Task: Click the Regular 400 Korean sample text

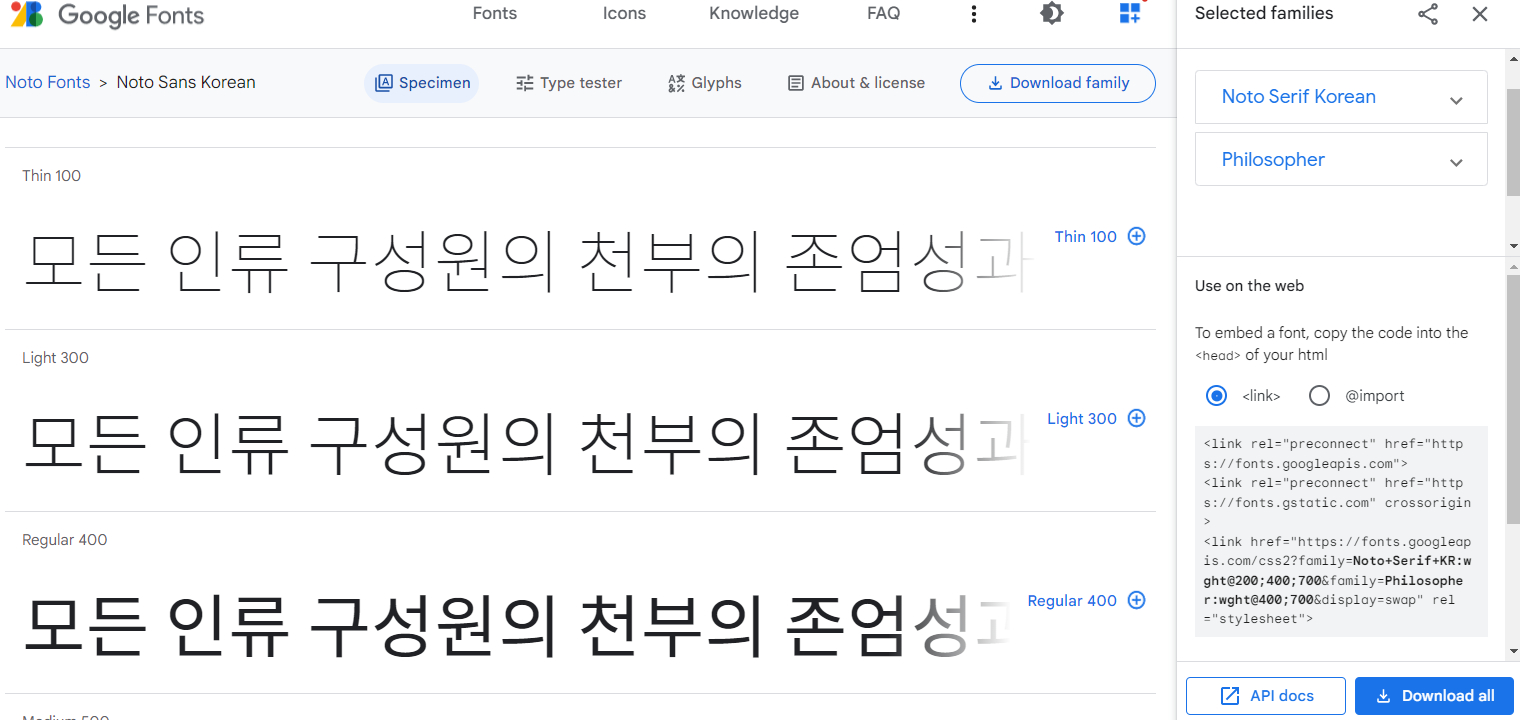Action: pos(515,626)
